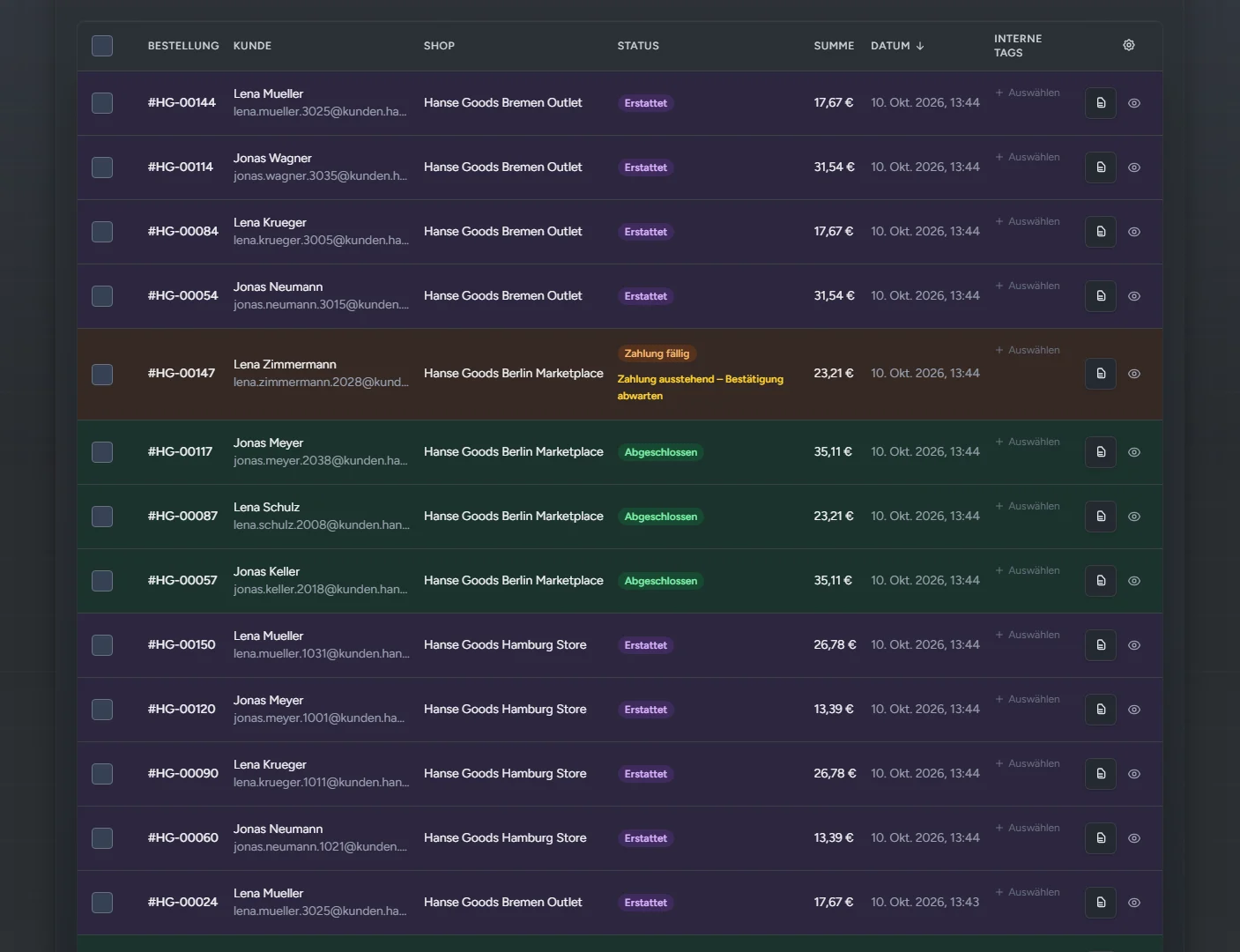Select checkbox for order #HG-00024
The width and height of the screenshot is (1240, 952).
102,903
